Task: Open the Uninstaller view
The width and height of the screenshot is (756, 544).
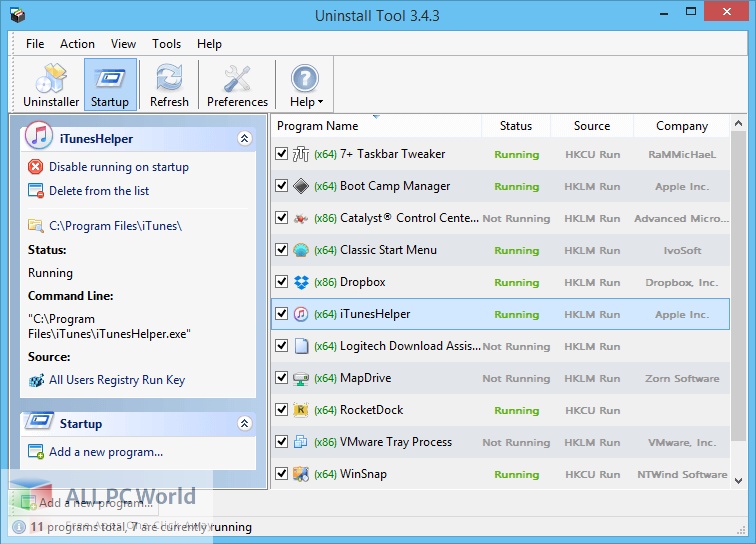Action: tap(51, 85)
